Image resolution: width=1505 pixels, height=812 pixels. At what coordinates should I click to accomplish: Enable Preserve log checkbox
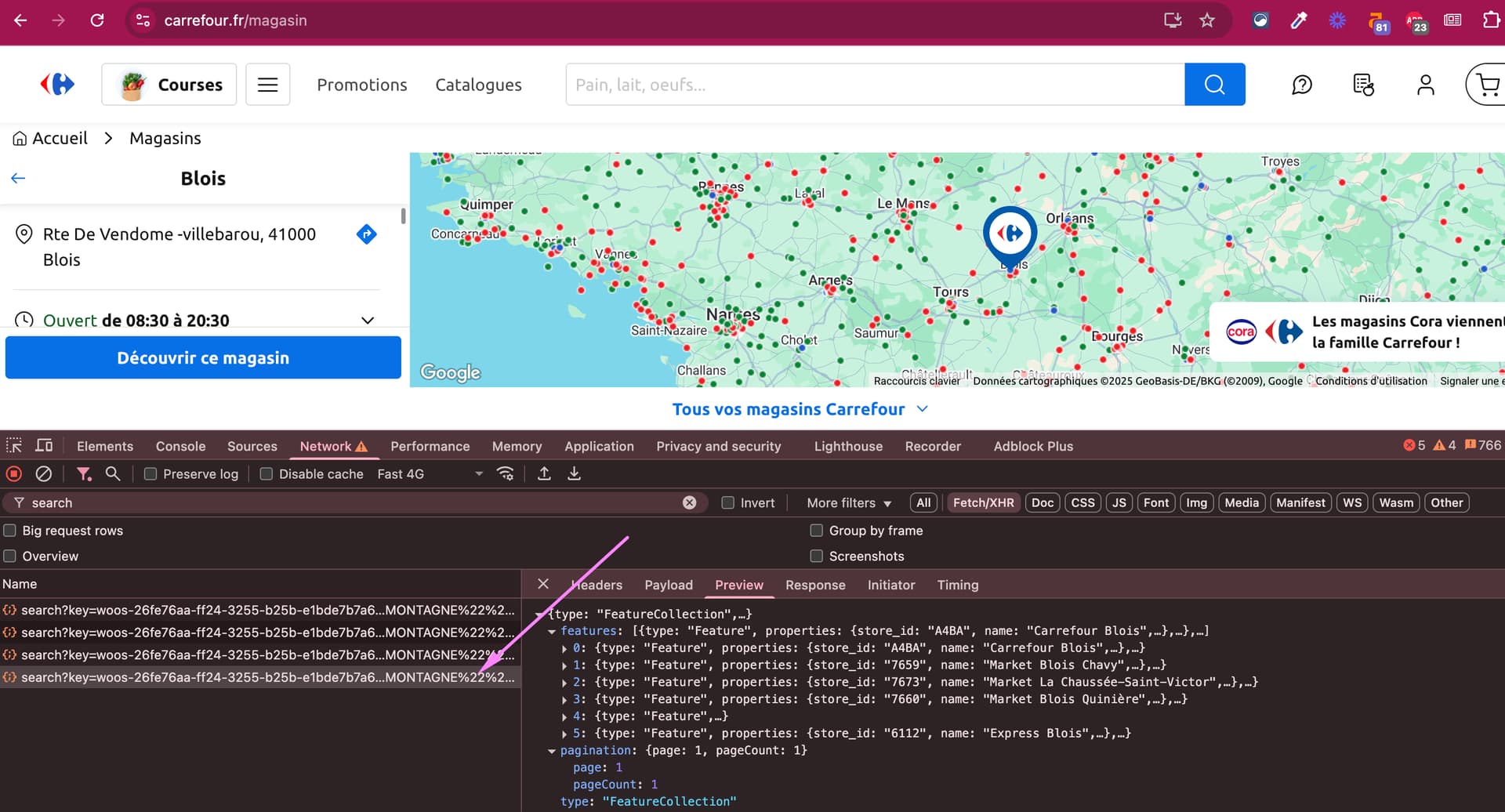pyautogui.click(x=150, y=474)
